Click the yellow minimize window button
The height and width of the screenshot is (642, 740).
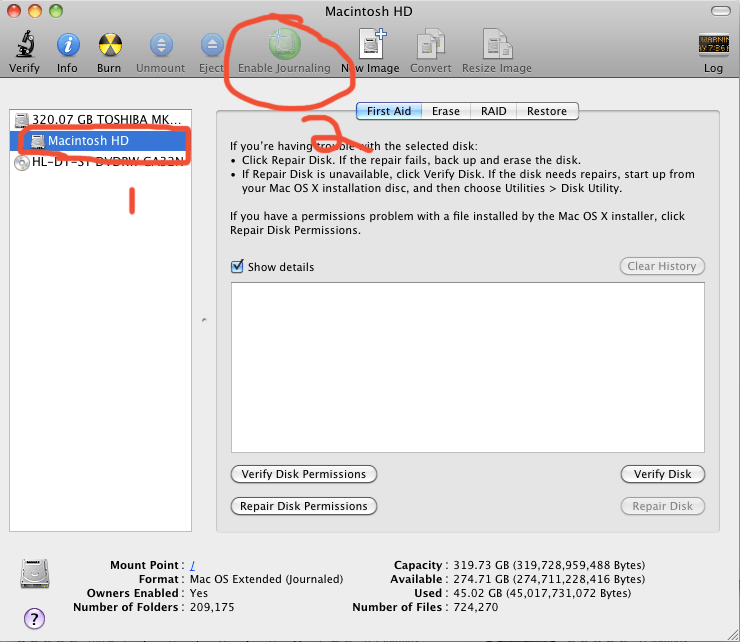pyautogui.click(x=35, y=11)
